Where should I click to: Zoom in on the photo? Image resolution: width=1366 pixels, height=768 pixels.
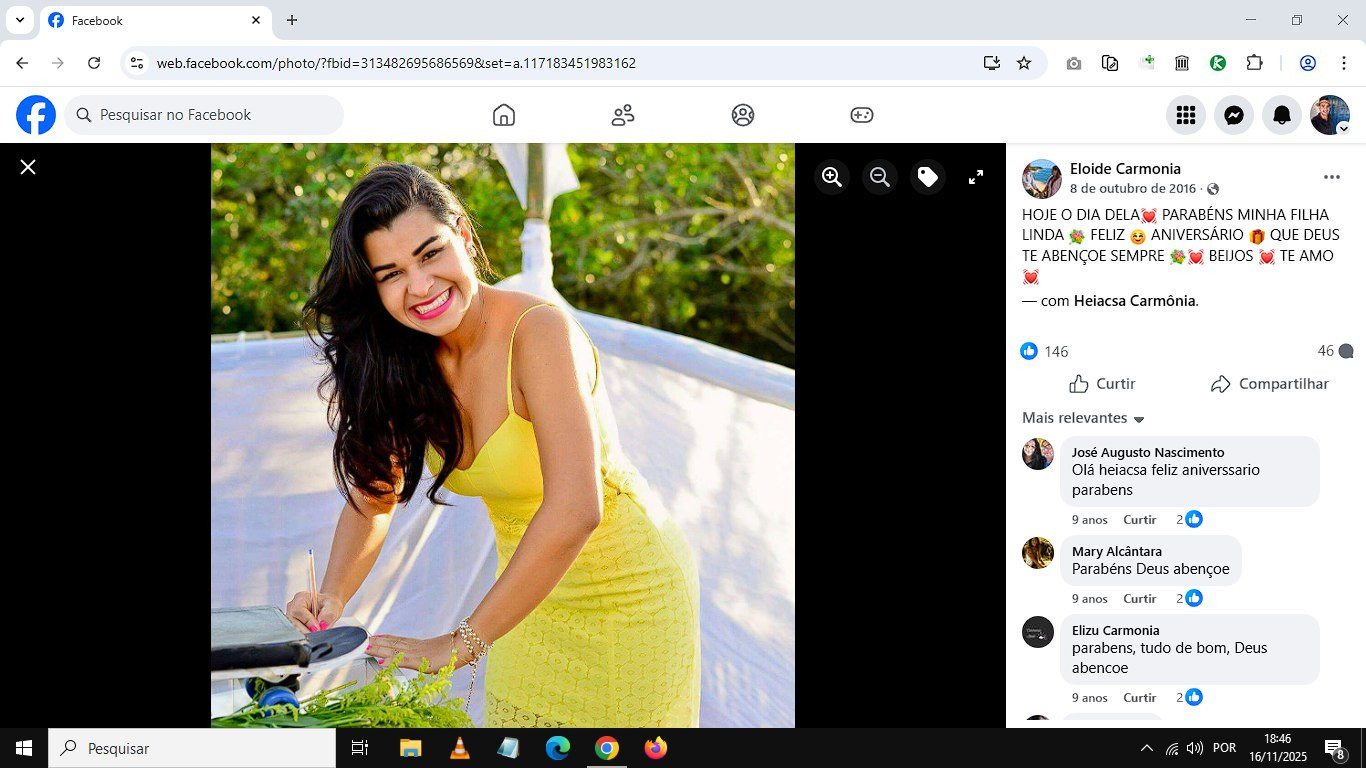(831, 177)
